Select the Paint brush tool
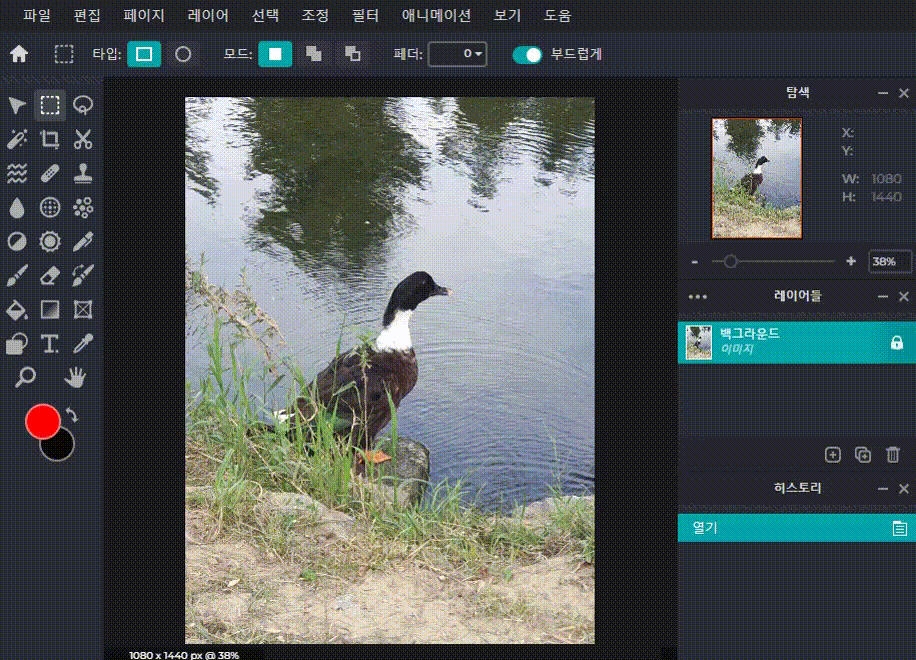 pos(17,276)
